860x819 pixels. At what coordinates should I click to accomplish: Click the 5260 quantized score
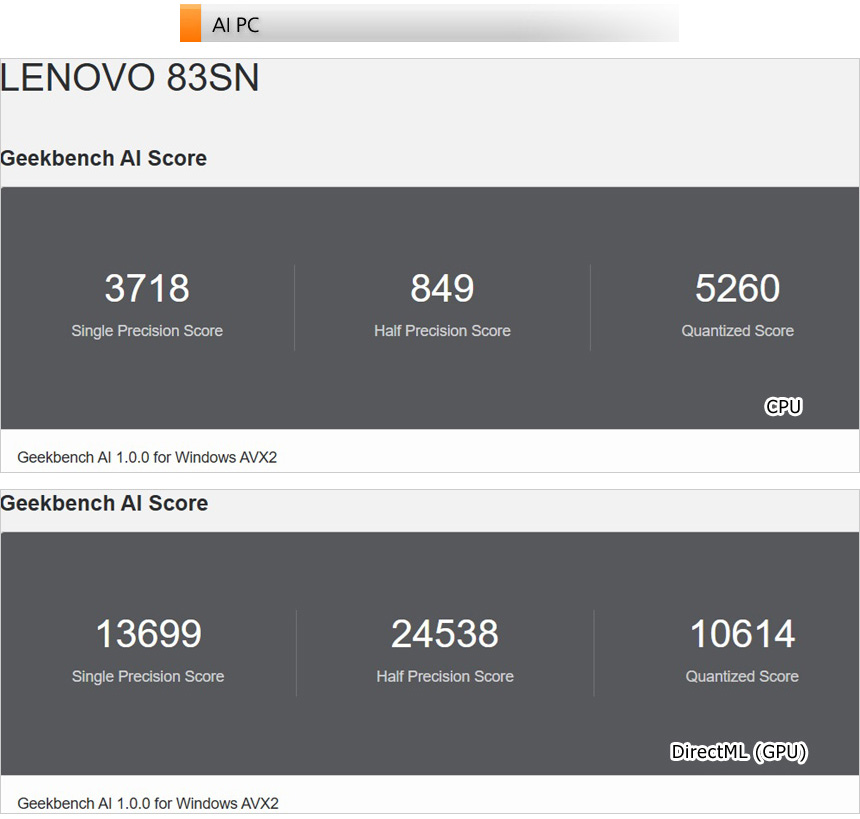coord(737,288)
